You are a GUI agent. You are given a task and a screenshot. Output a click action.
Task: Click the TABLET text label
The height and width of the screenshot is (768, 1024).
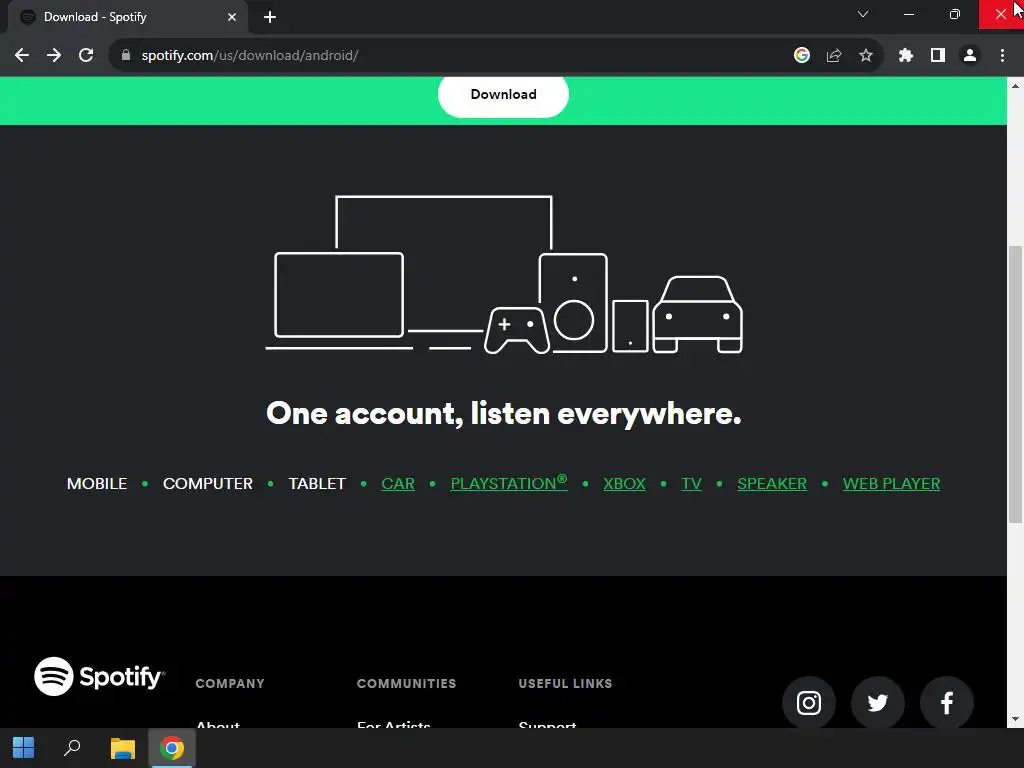pos(317,484)
